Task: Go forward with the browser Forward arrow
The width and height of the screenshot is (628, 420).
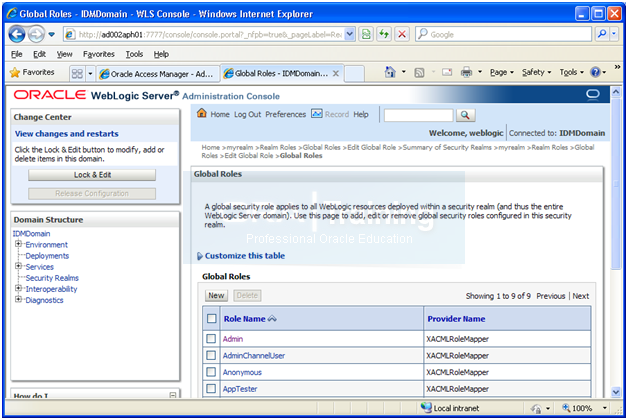Action: point(36,34)
